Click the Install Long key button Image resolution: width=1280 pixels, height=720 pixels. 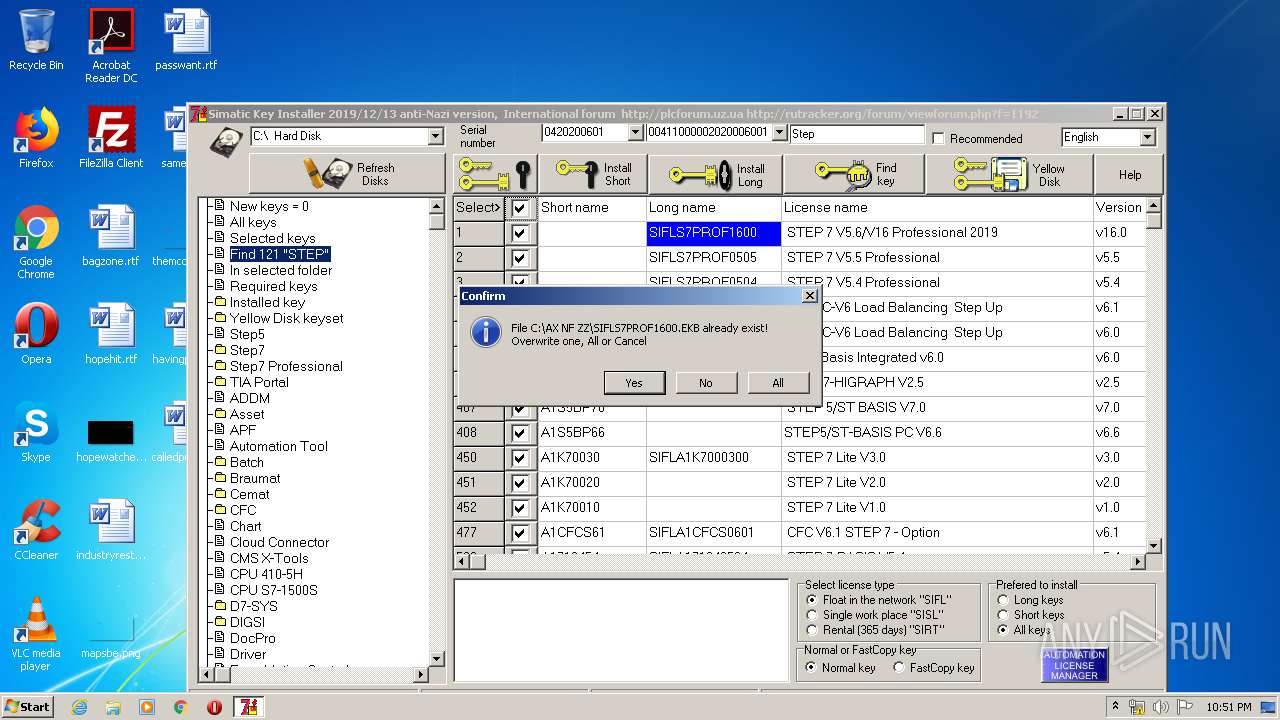[x=715, y=174]
